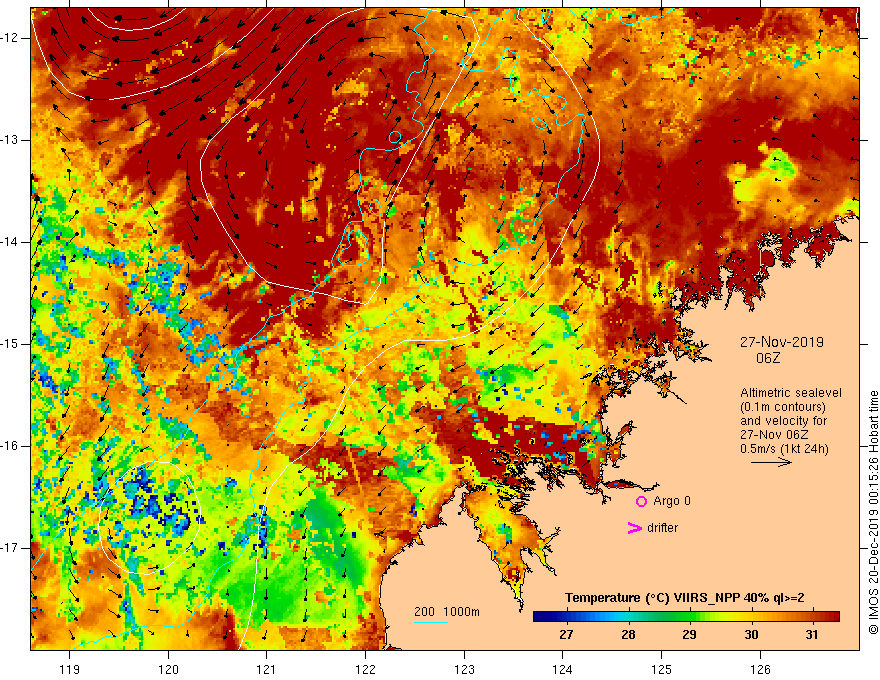Screen dimensions: 880x680
Task: Click the dark red end of the temperature bar
Action: click(x=832, y=617)
